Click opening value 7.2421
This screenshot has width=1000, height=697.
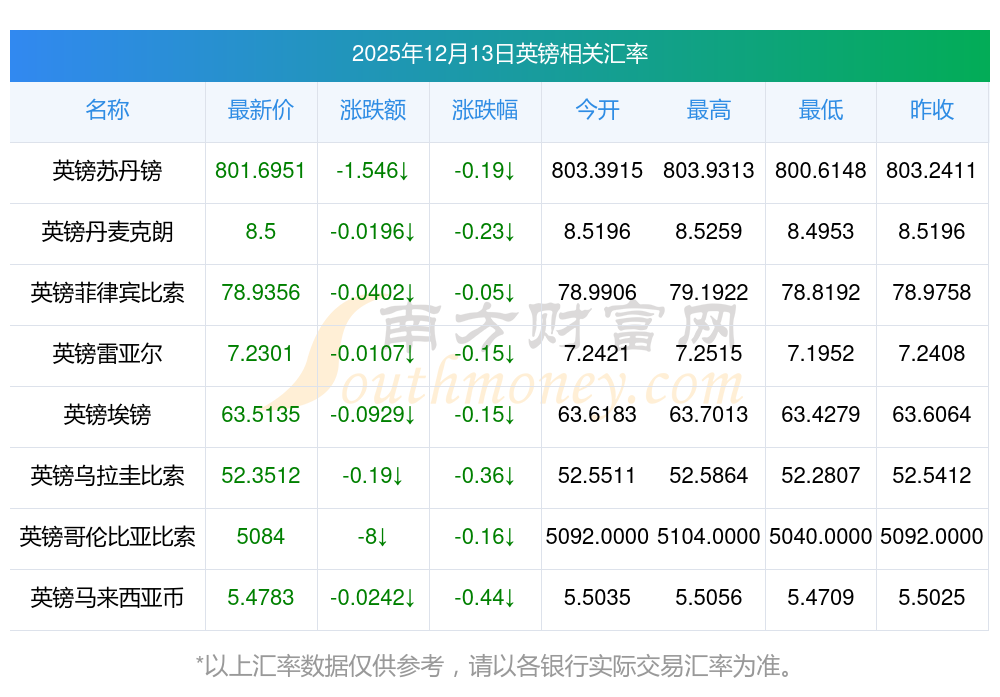(x=597, y=353)
